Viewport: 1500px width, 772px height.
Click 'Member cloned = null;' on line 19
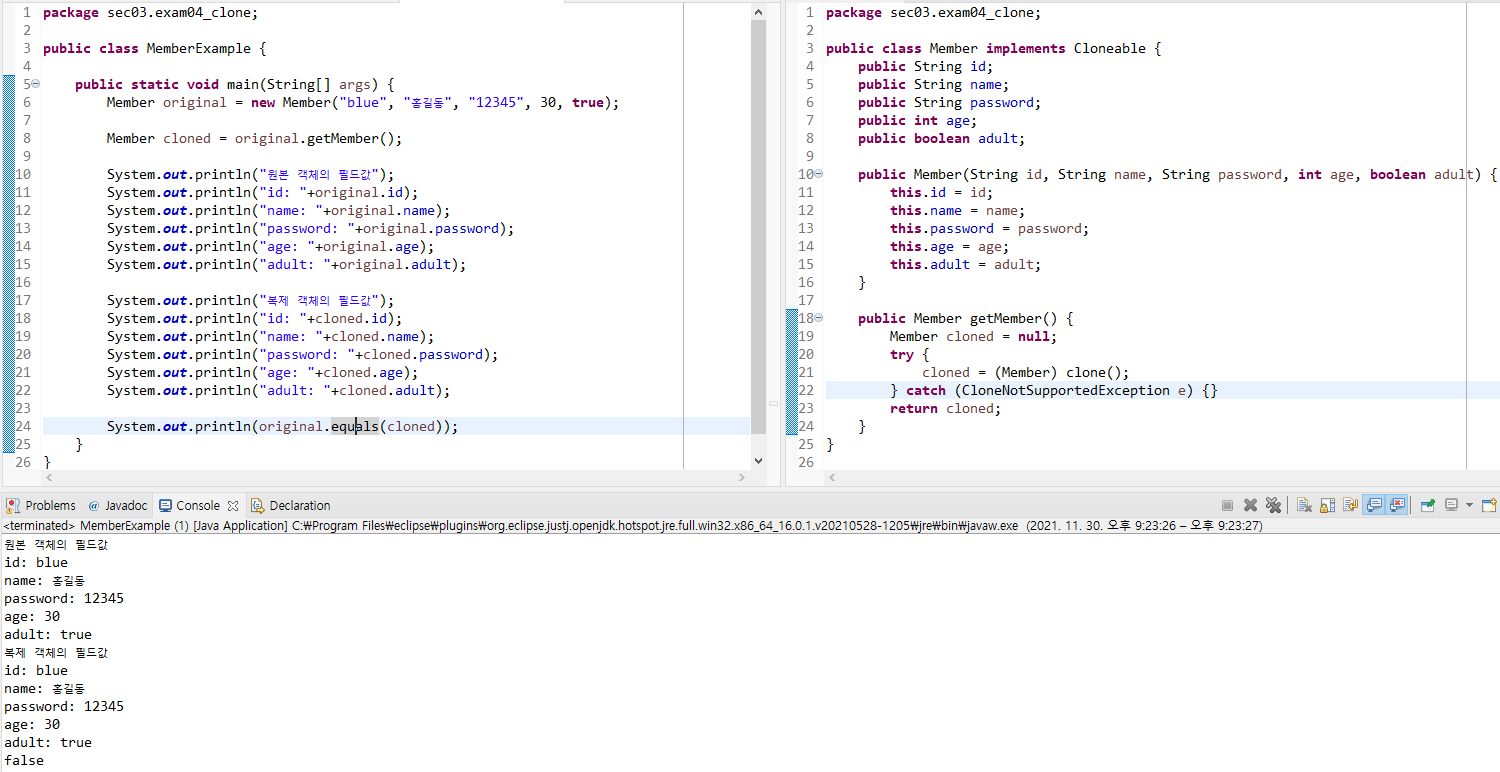pyautogui.click(x=973, y=337)
